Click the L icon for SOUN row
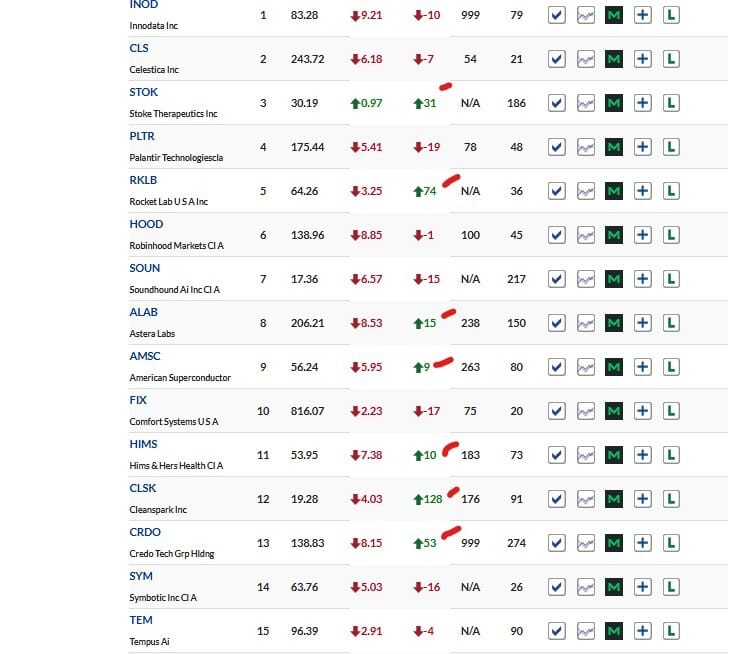The image size is (753, 654). click(x=671, y=279)
